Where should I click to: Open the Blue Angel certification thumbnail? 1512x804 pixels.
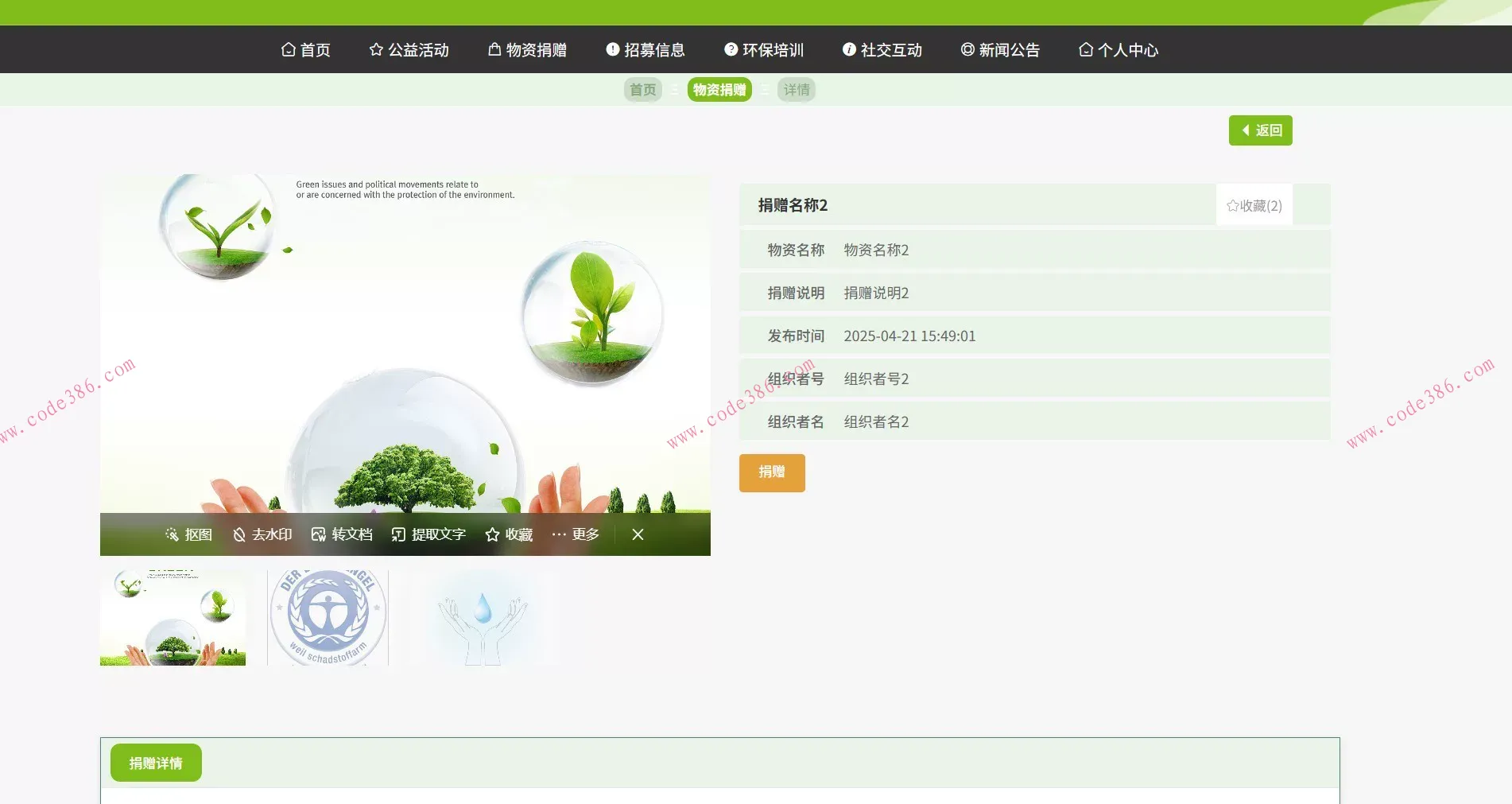pyautogui.click(x=327, y=618)
